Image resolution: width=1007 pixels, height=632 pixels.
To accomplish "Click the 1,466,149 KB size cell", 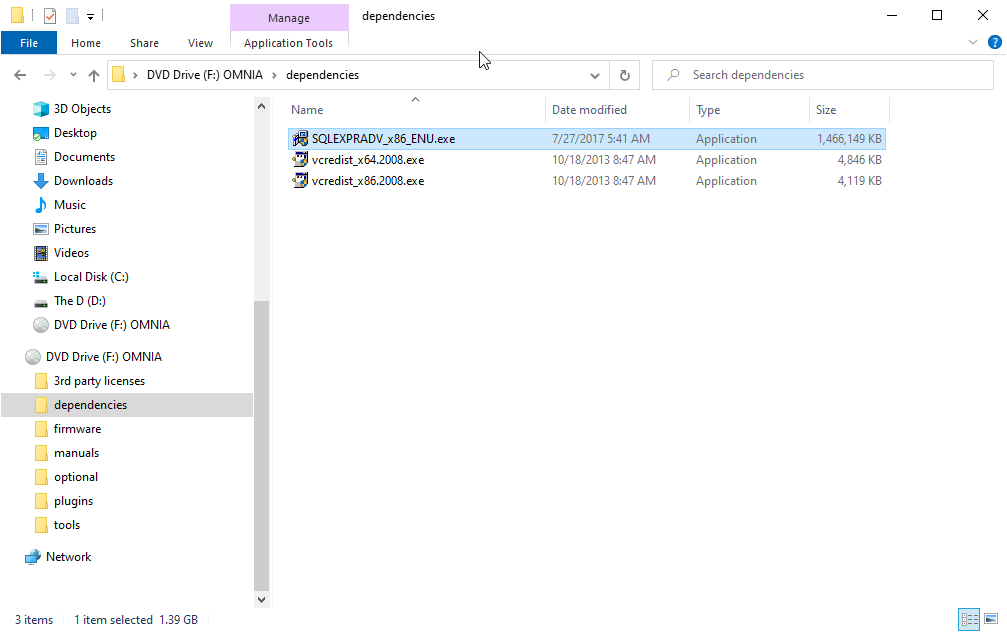I will pyautogui.click(x=849, y=139).
